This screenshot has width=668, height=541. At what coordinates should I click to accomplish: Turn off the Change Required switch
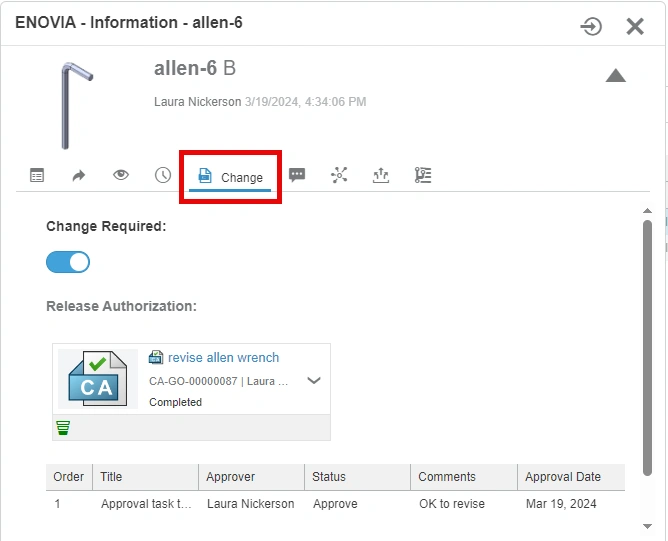coord(68,262)
